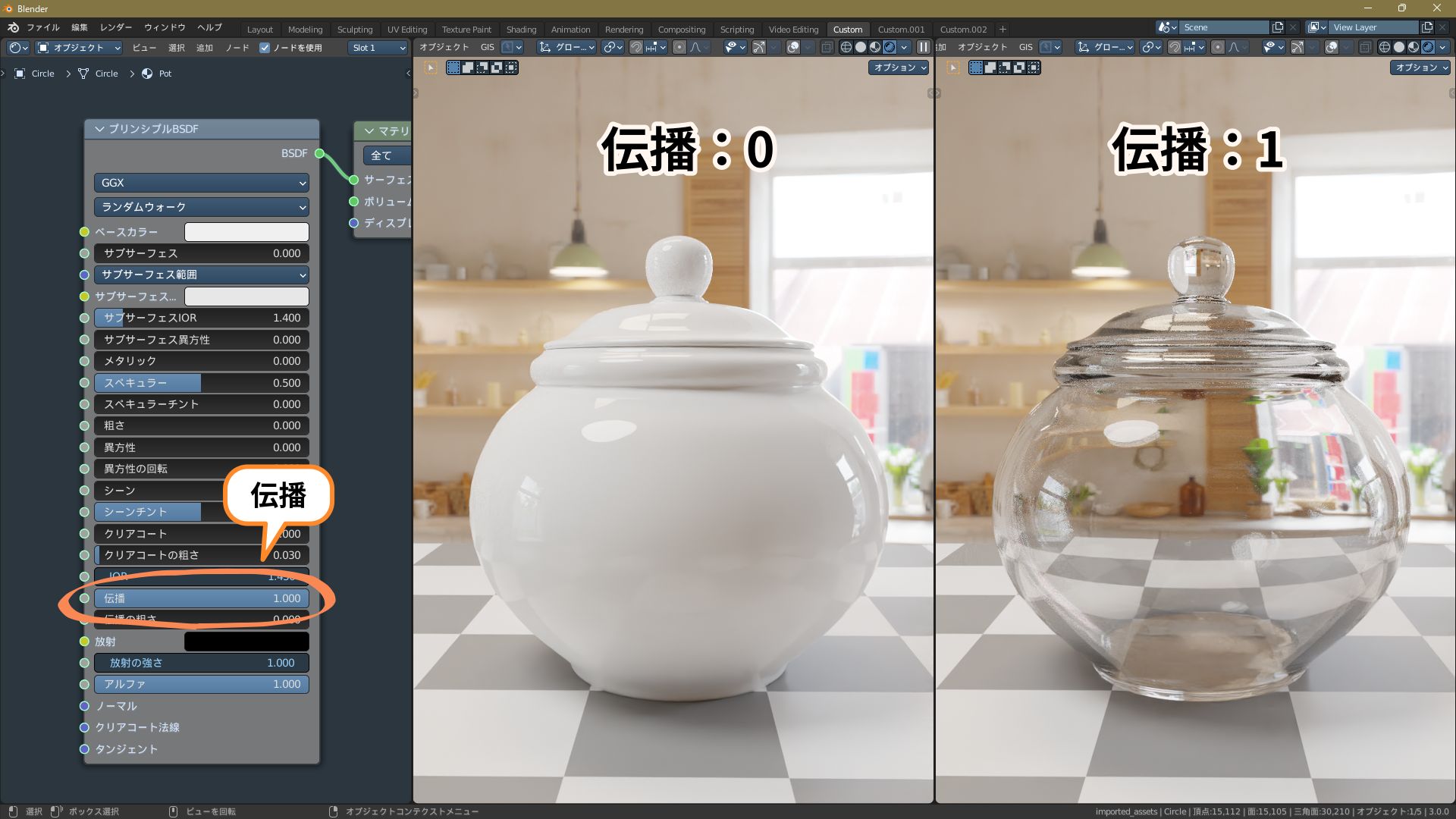The width and height of the screenshot is (1456, 819).
Task: Toggle gizmo visibility in left viewport header
Action: coord(758,47)
